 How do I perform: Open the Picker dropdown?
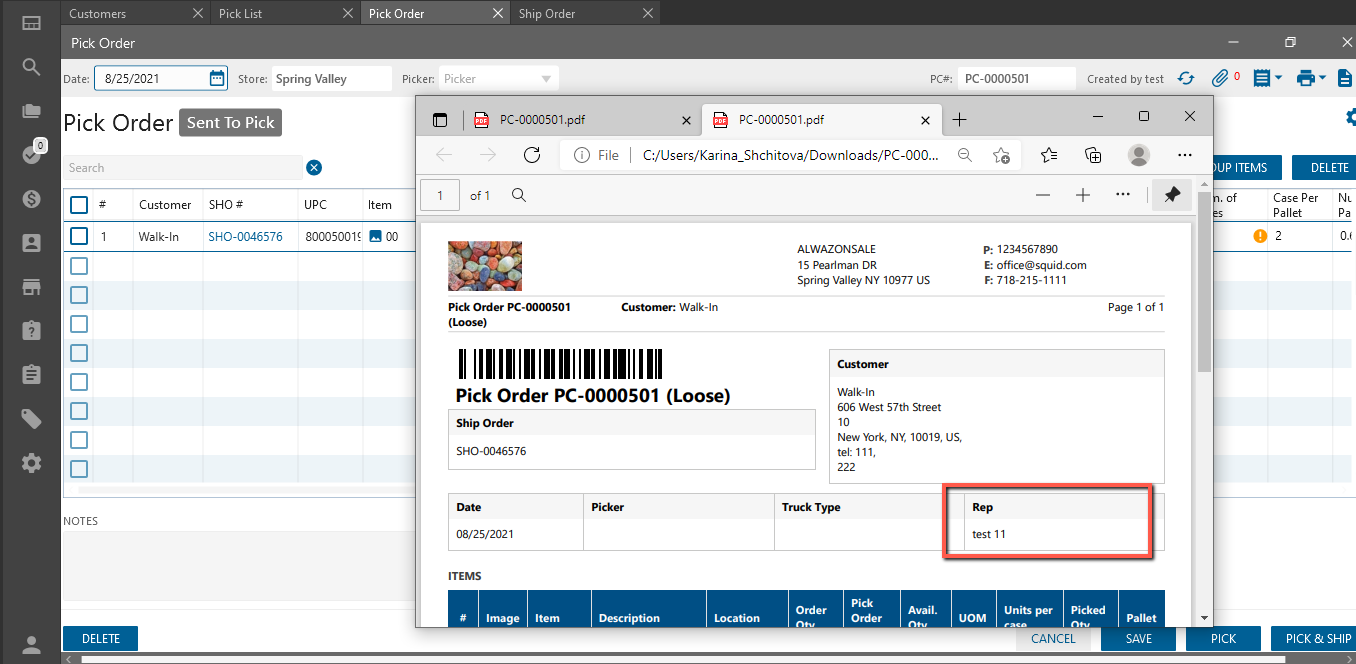coord(498,78)
